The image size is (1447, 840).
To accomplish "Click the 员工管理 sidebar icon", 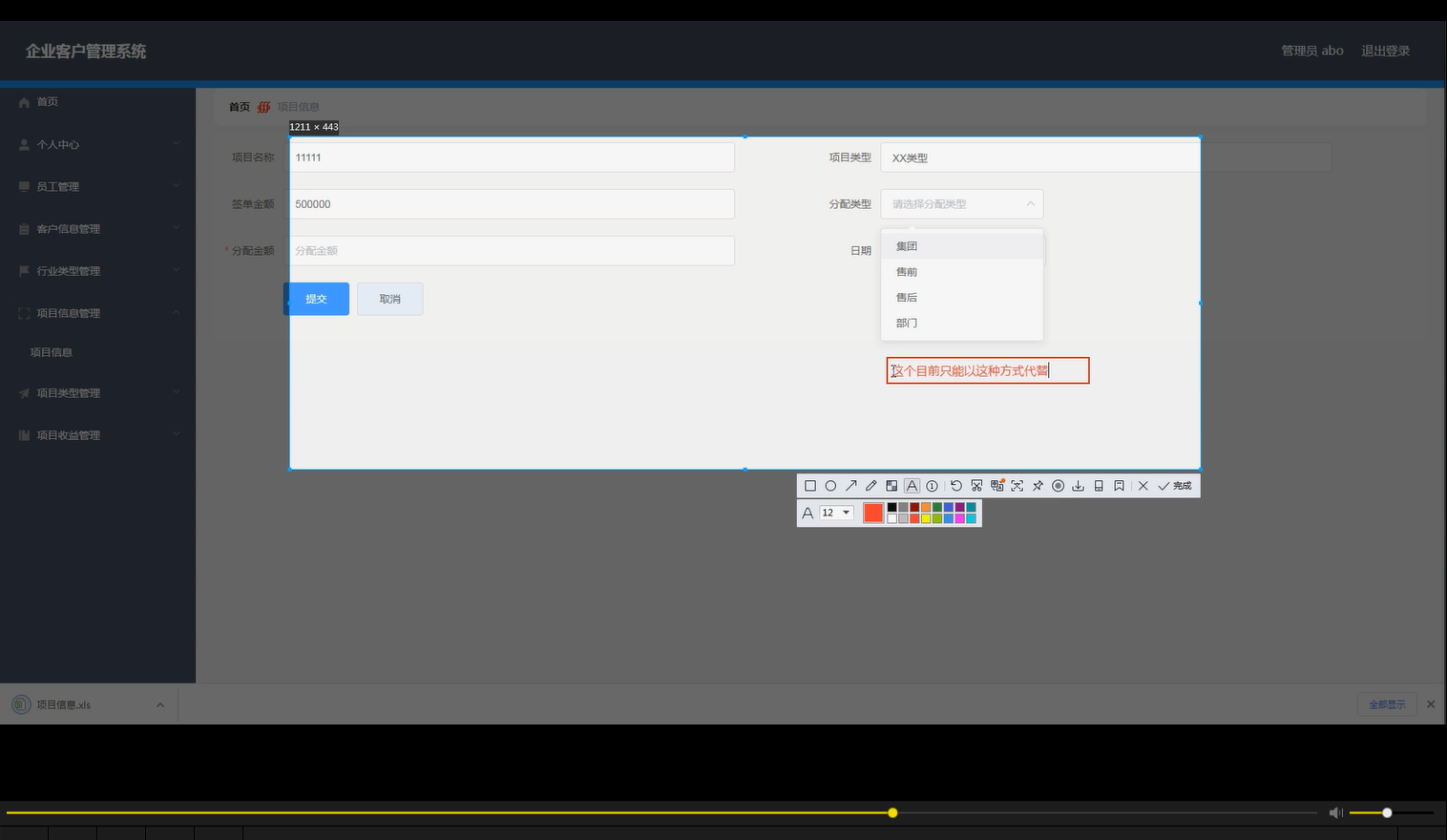I will tap(24, 186).
